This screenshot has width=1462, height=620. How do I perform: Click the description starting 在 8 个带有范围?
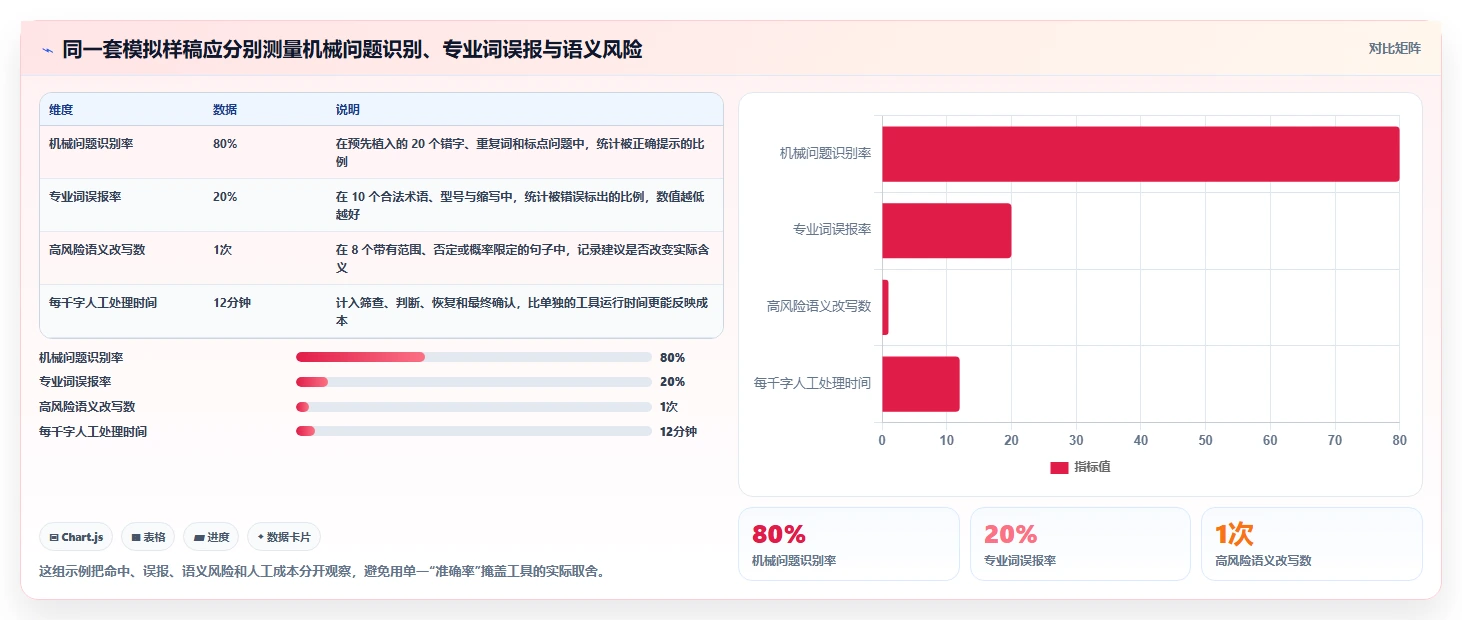click(x=523, y=258)
